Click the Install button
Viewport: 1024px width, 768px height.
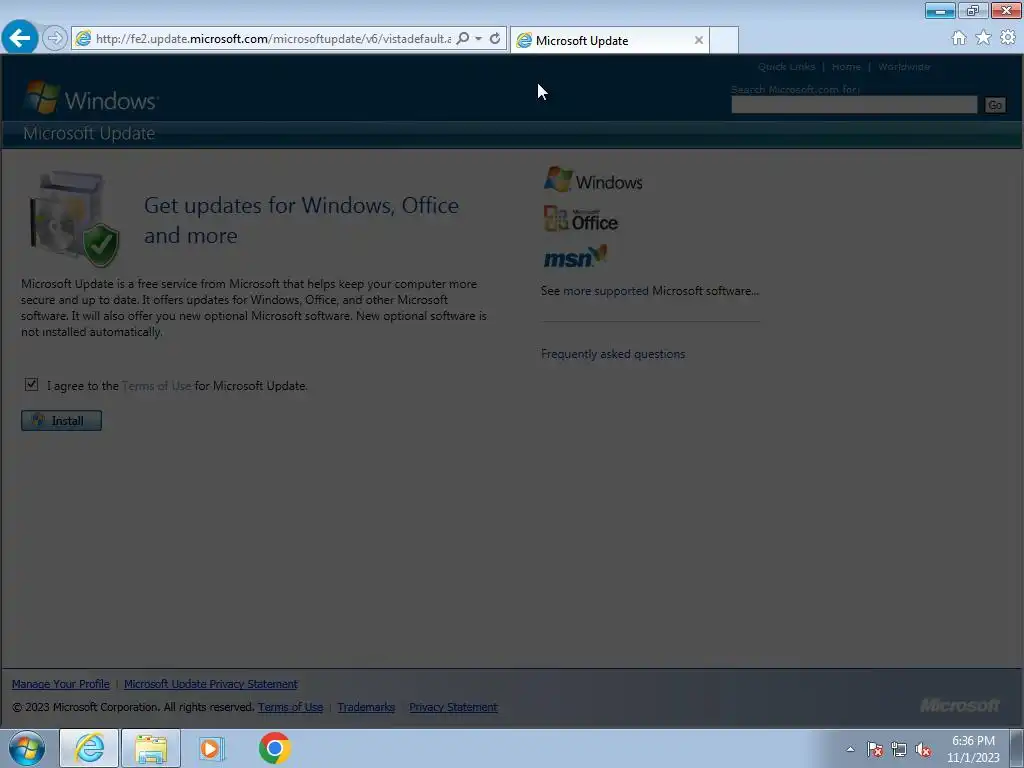(x=61, y=421)
